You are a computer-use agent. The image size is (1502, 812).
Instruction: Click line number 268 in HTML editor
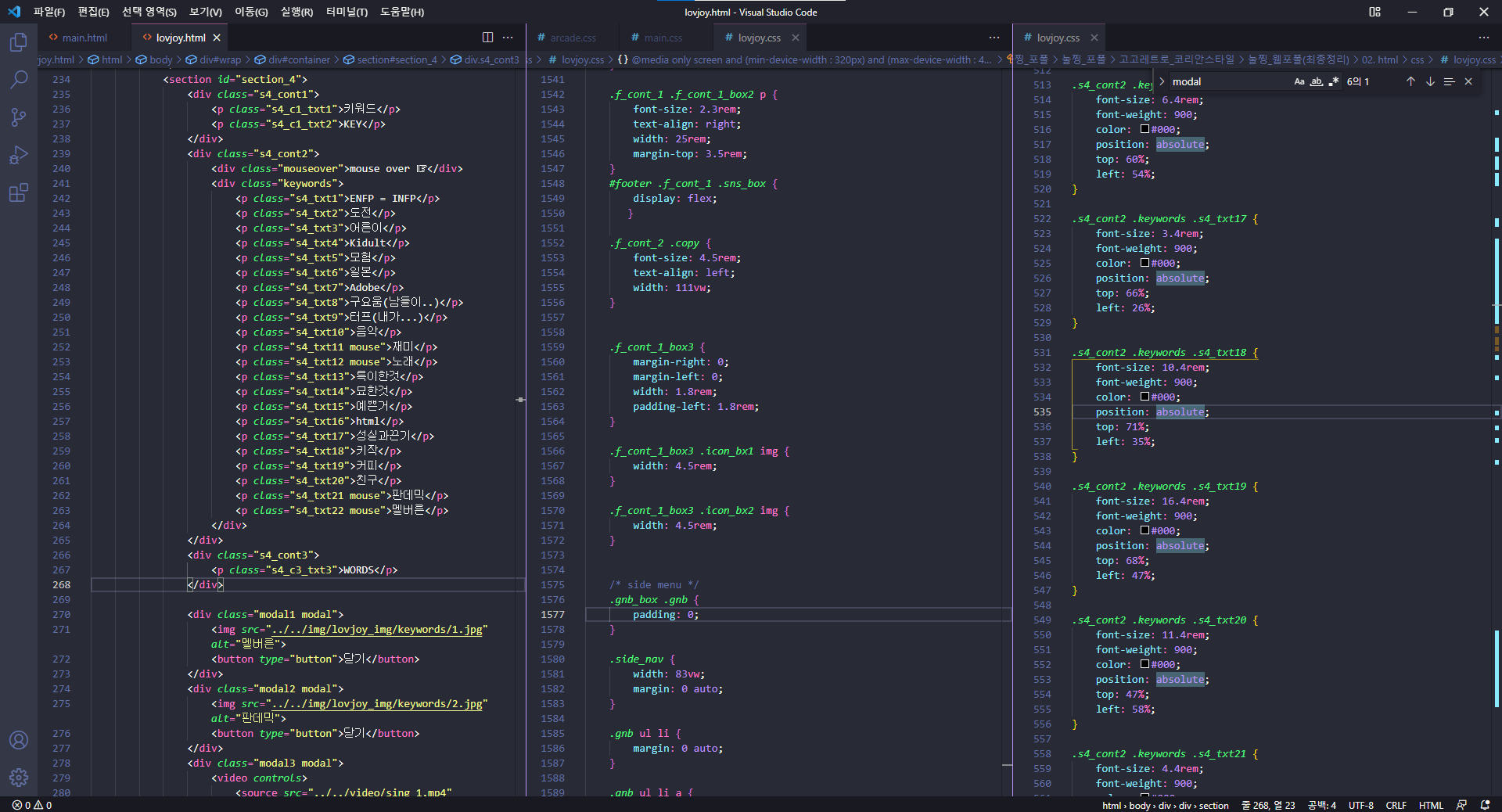tap(62, 584)
